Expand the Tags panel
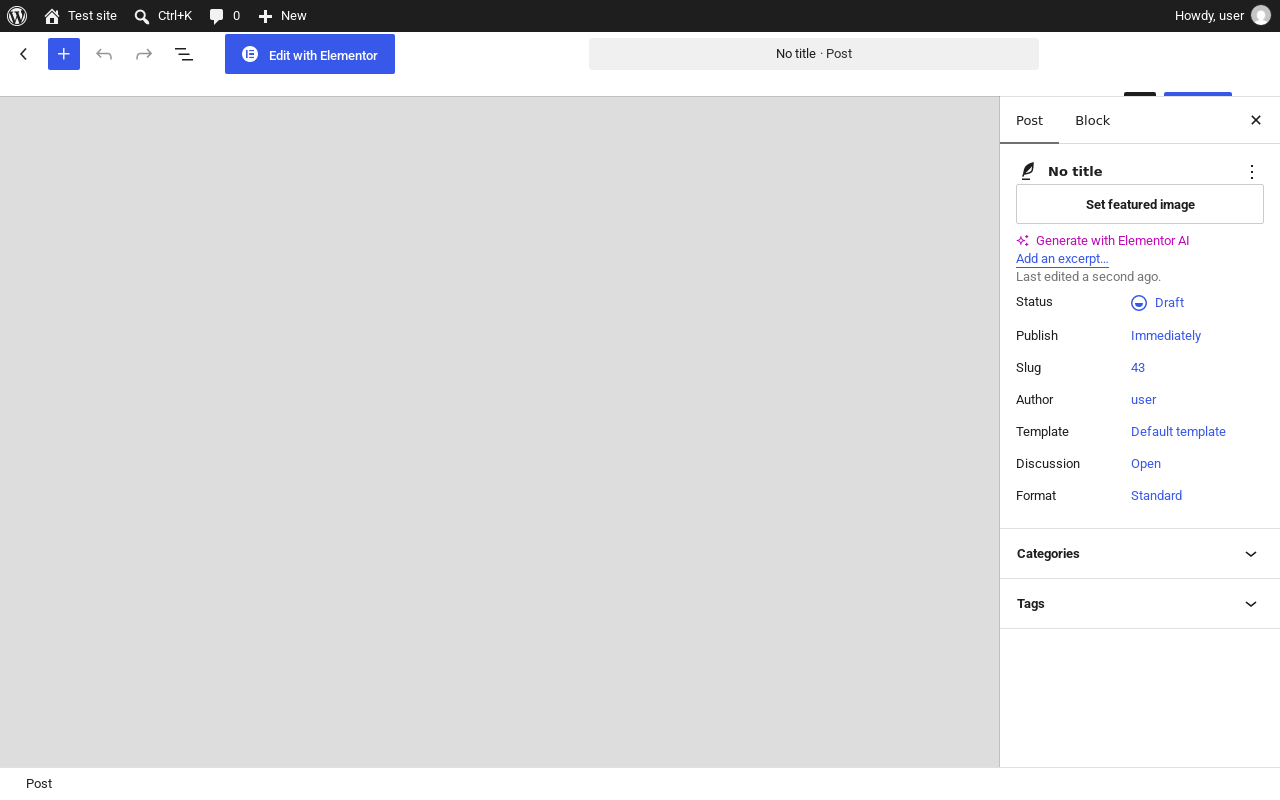The height and width of the screenshot is (800, 1280). (x=1140, y=604)
